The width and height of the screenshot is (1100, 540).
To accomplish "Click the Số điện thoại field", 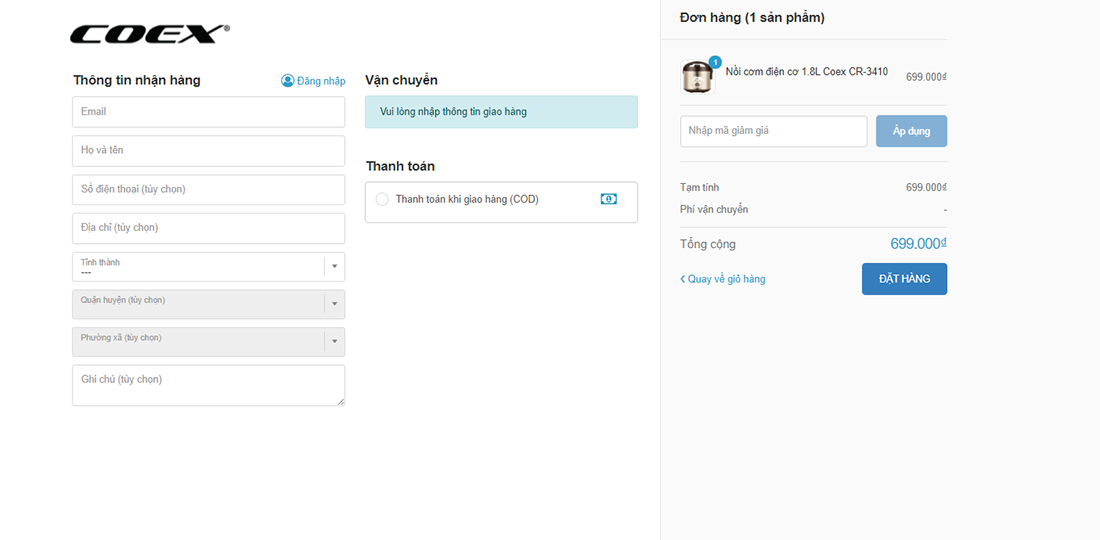I will [x=208, y=189].
